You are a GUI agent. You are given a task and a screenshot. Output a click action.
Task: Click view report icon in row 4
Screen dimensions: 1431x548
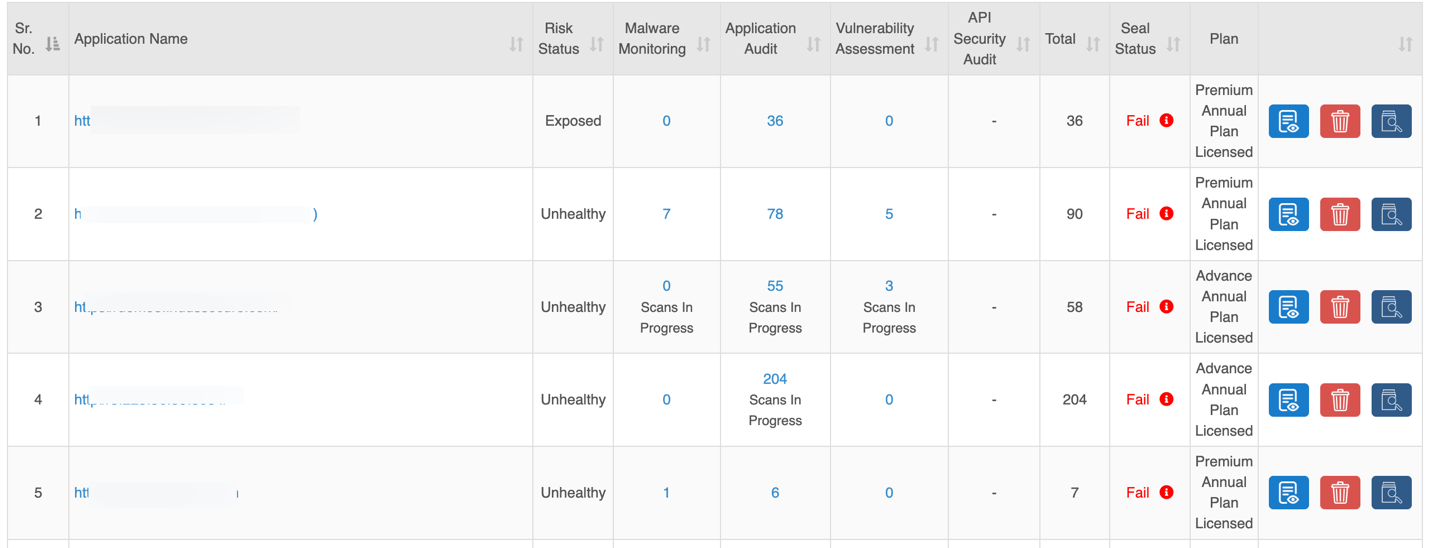click(x=1288, y=400)
